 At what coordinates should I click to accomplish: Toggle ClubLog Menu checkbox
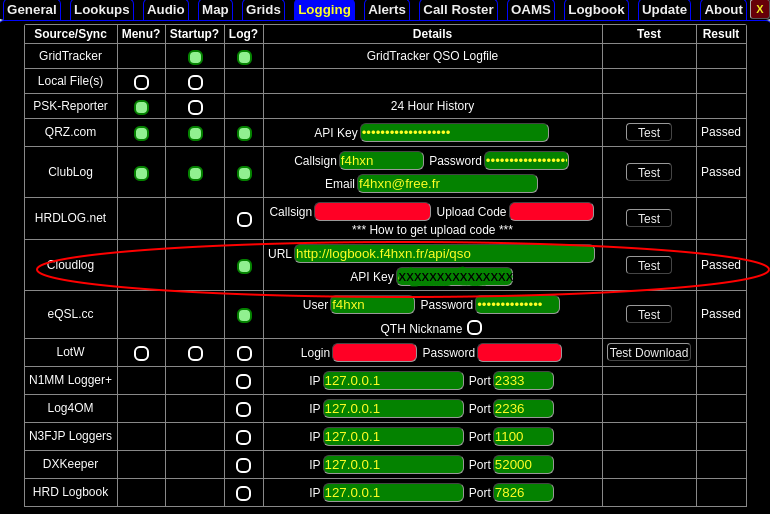(x=141, y=173)
